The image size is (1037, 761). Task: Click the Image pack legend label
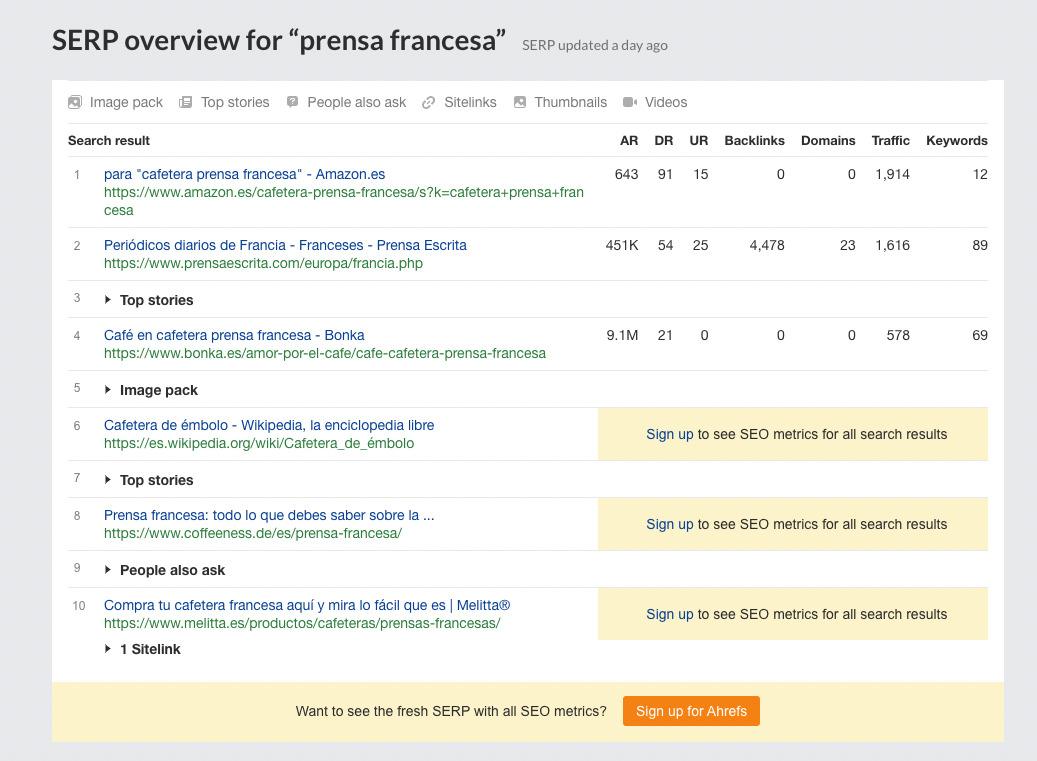tap(126, 102)
